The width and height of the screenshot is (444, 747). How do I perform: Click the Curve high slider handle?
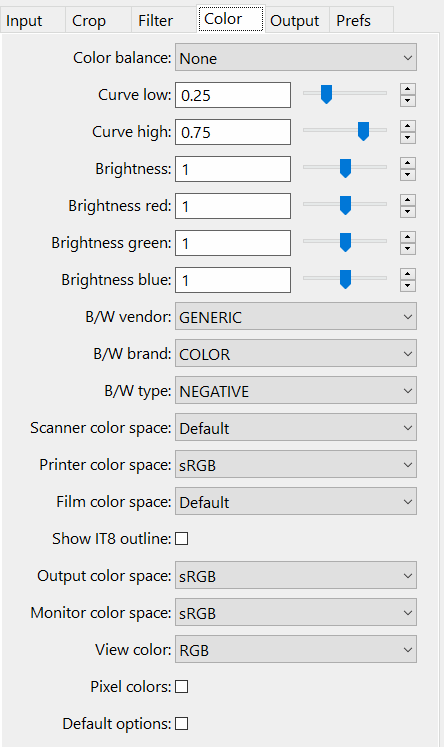pyautogui.click(x=363, y=131)
